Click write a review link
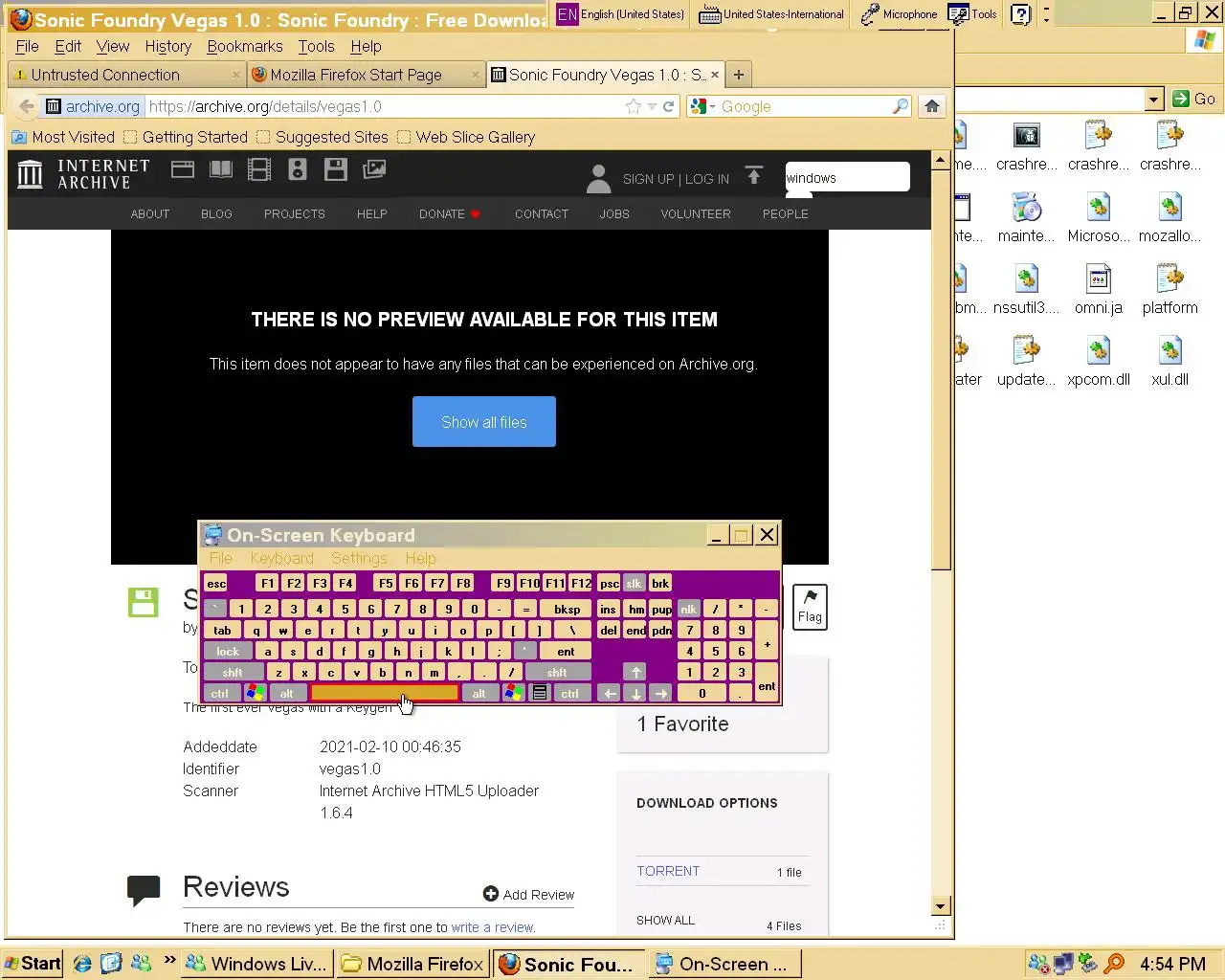The height and width of the screenshot is (980, 1225). (x=492, y=927)
